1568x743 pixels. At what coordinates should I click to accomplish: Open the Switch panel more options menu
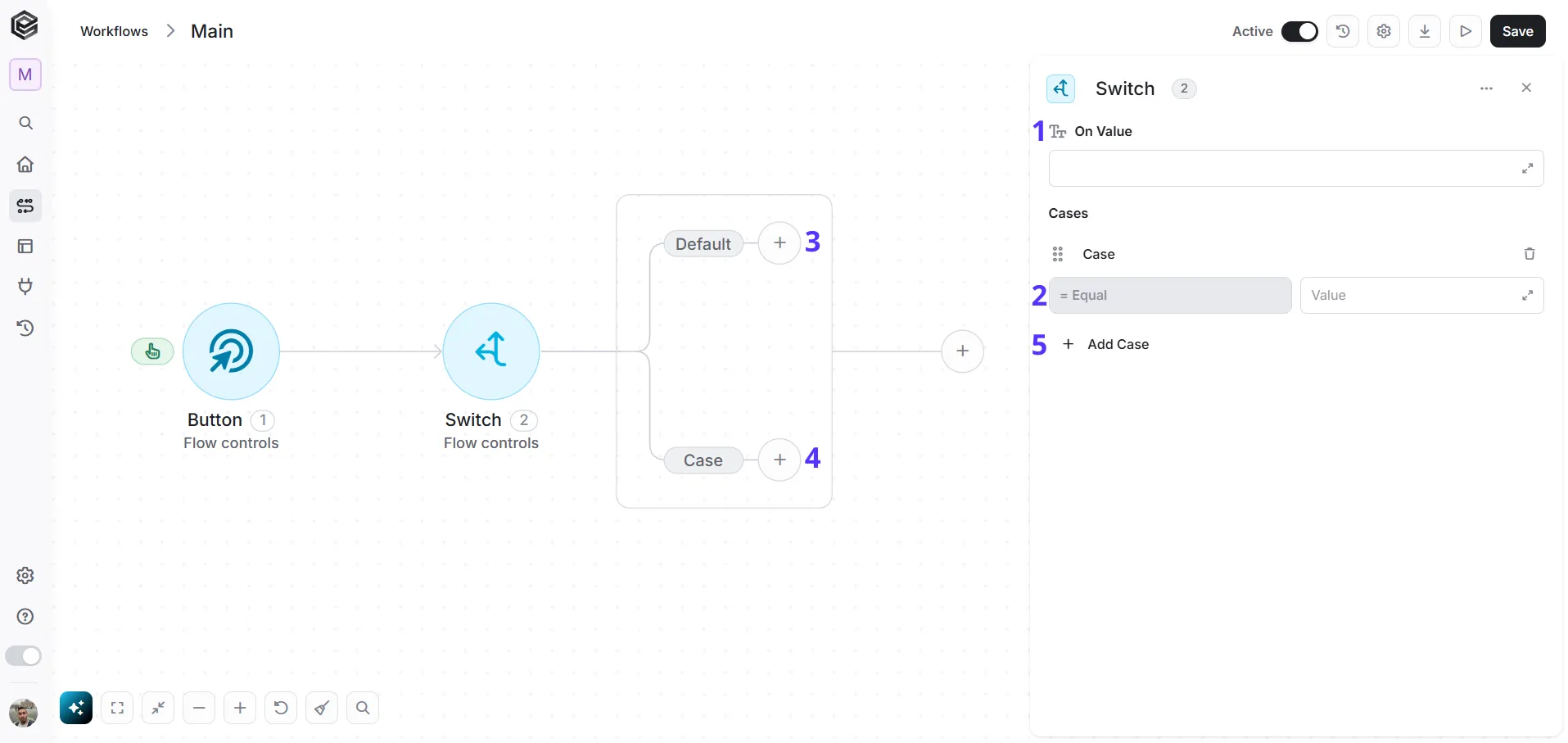[1486, 88]
